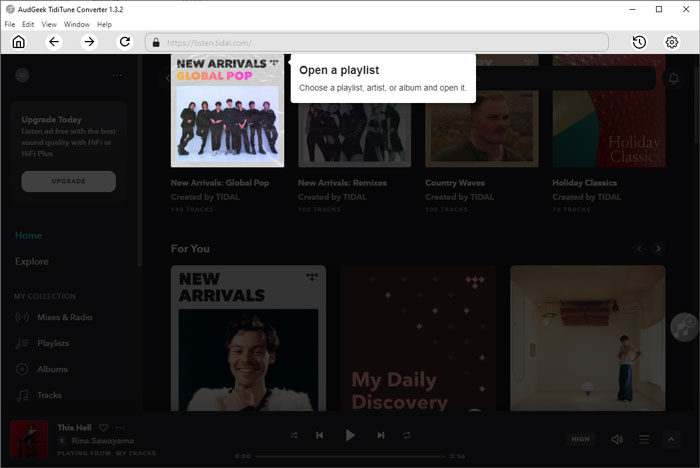Go to next For You items arrow

coord(658,249)
